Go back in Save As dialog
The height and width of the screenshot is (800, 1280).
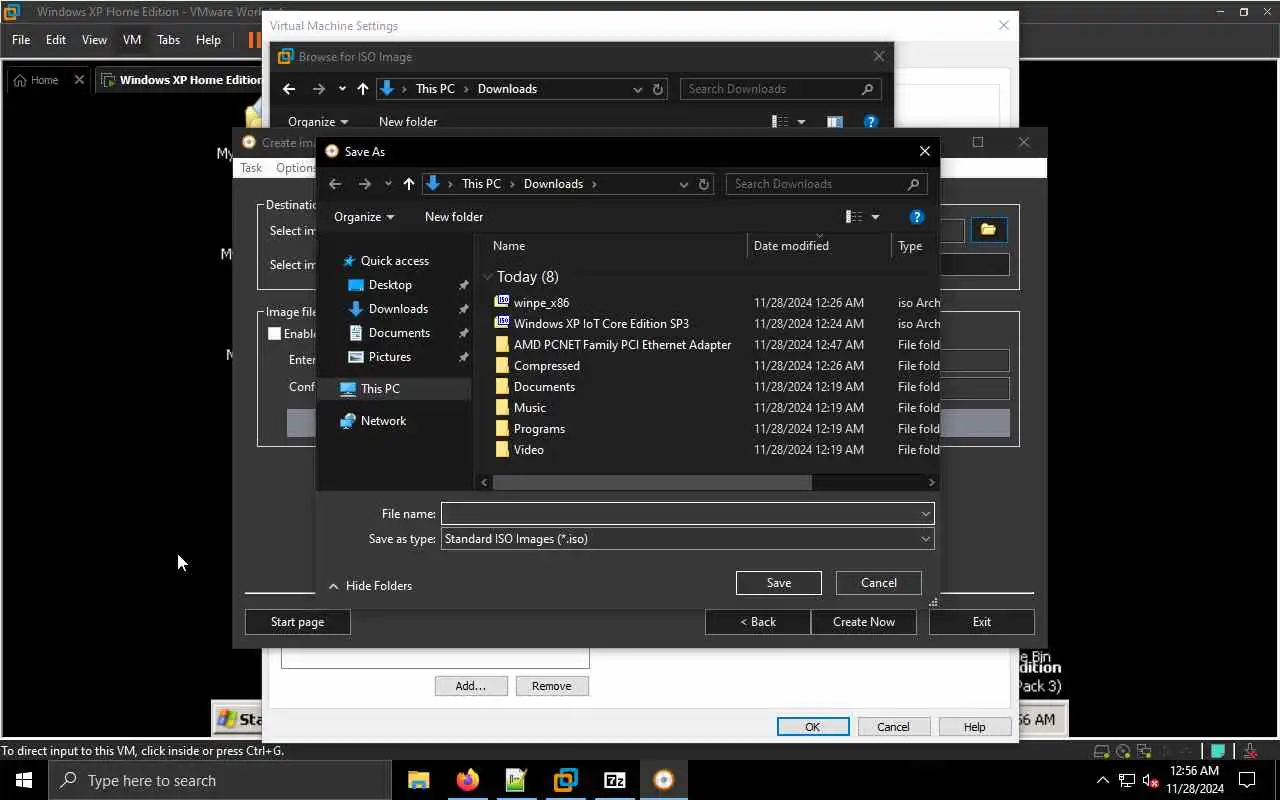click(335, 184)
